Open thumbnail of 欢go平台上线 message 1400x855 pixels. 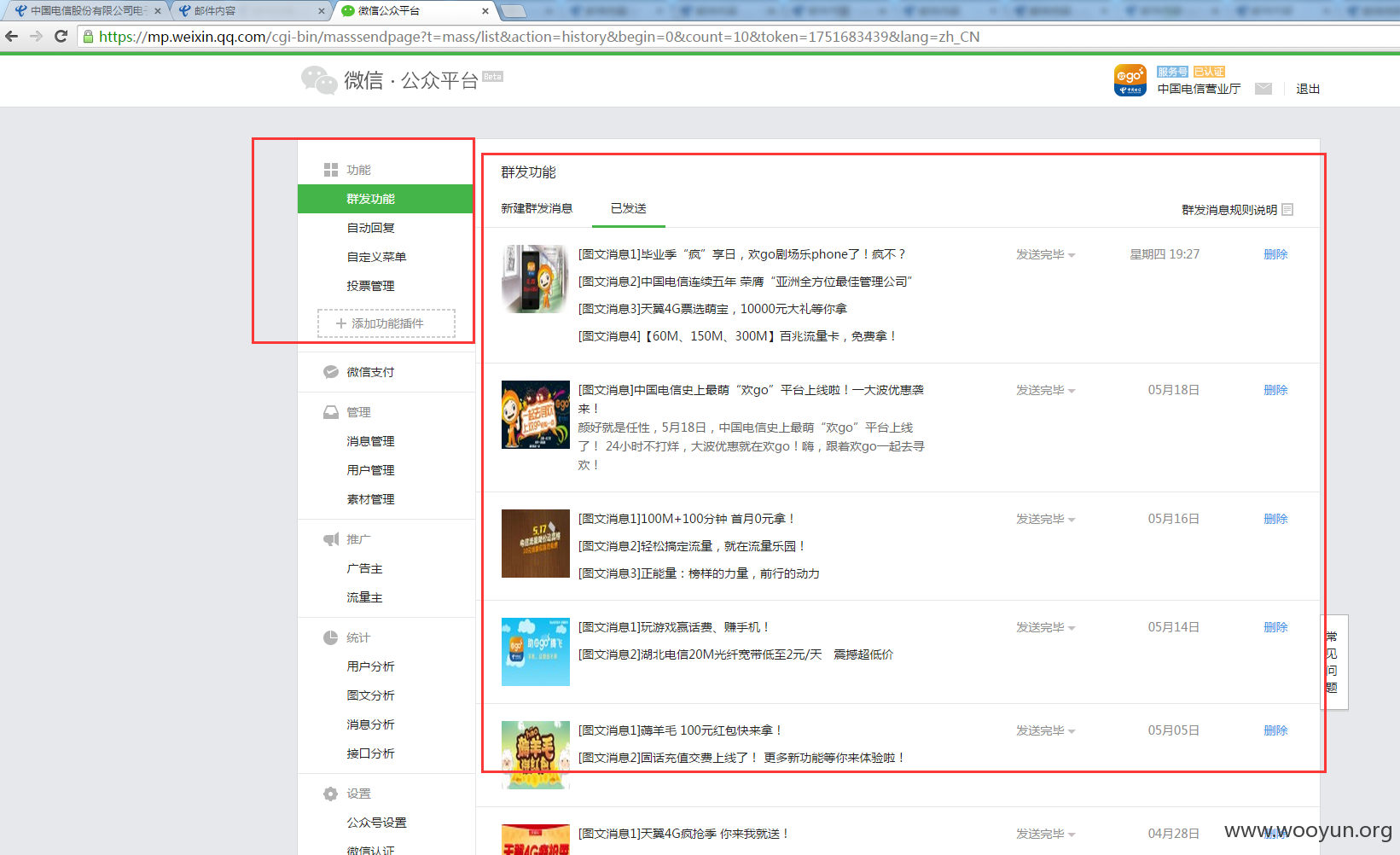point(535,415)
